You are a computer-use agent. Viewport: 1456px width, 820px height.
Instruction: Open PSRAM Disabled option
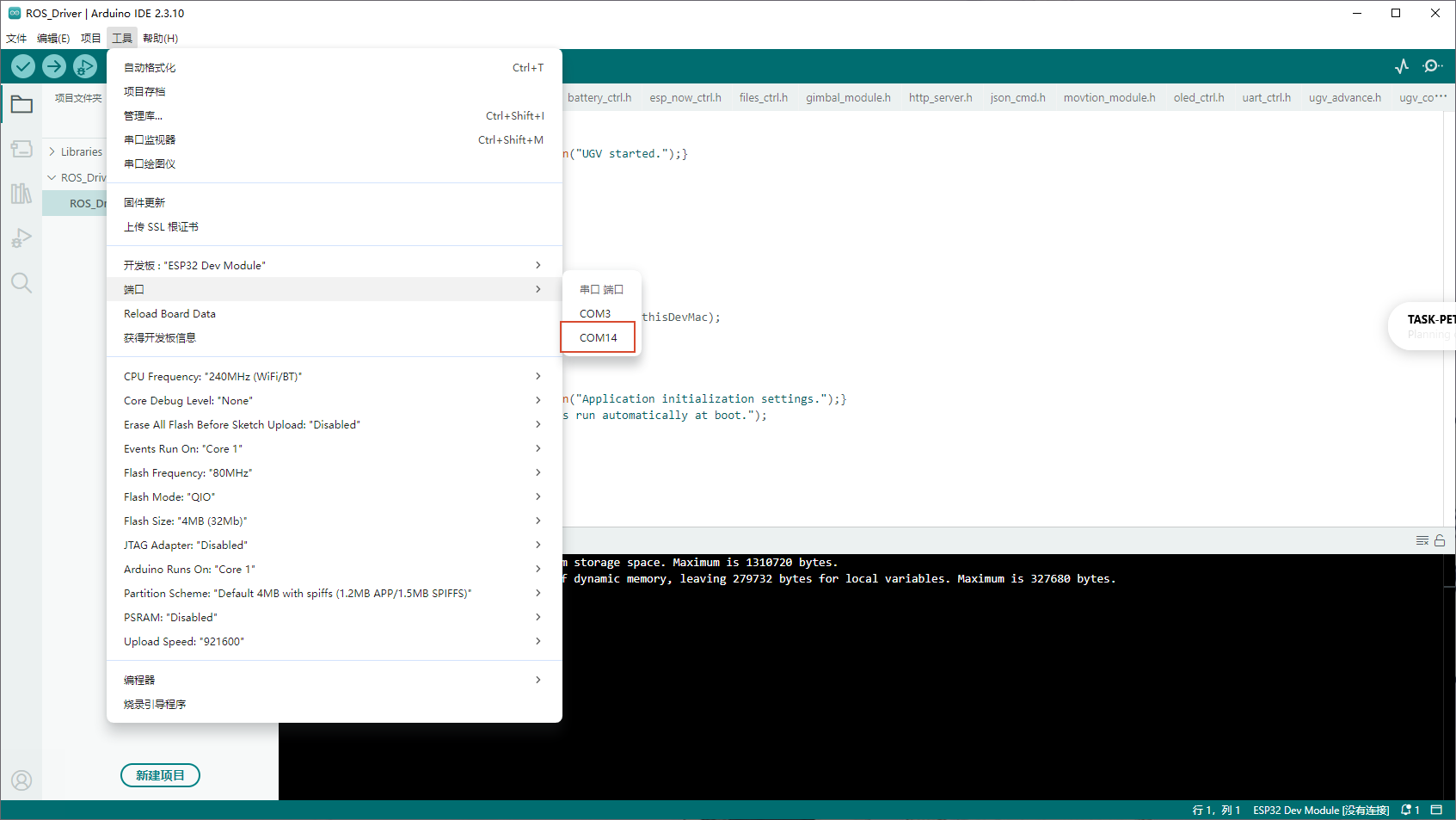coord(335,617)
